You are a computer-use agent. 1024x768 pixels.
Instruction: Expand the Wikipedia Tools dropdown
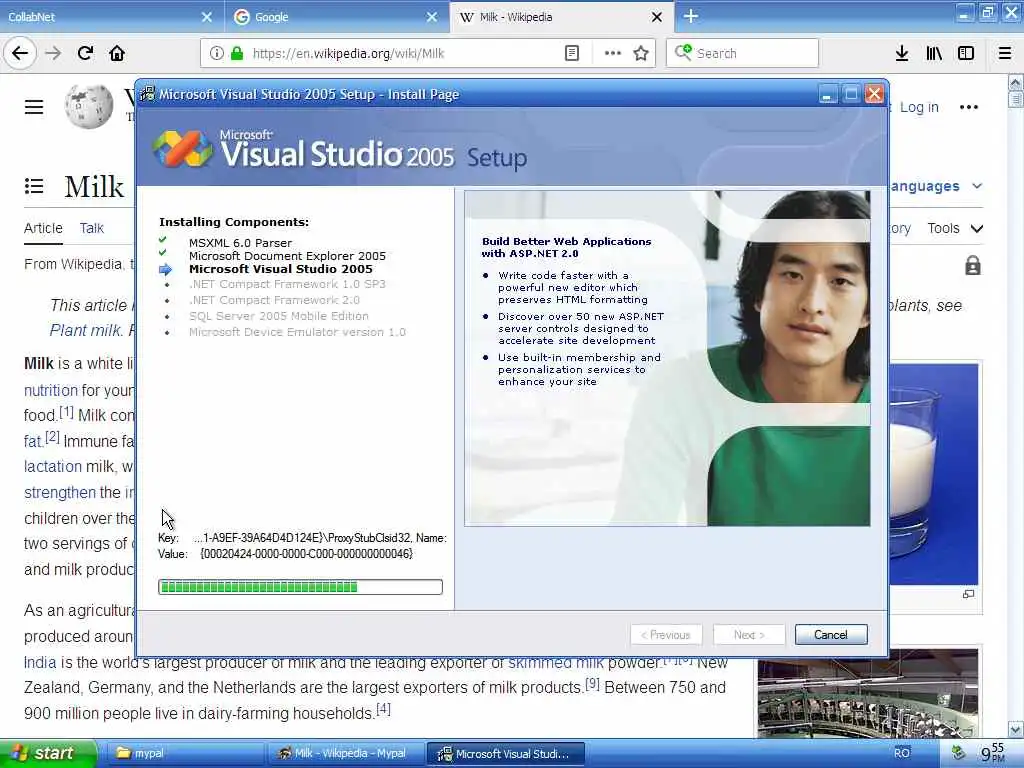pos(955,228)
